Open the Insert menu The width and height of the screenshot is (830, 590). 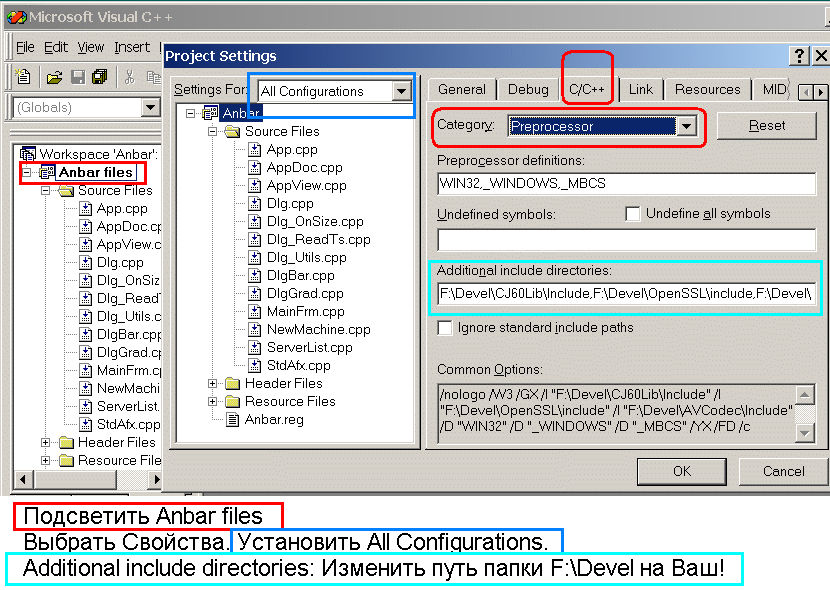click(x=132, y=47)
